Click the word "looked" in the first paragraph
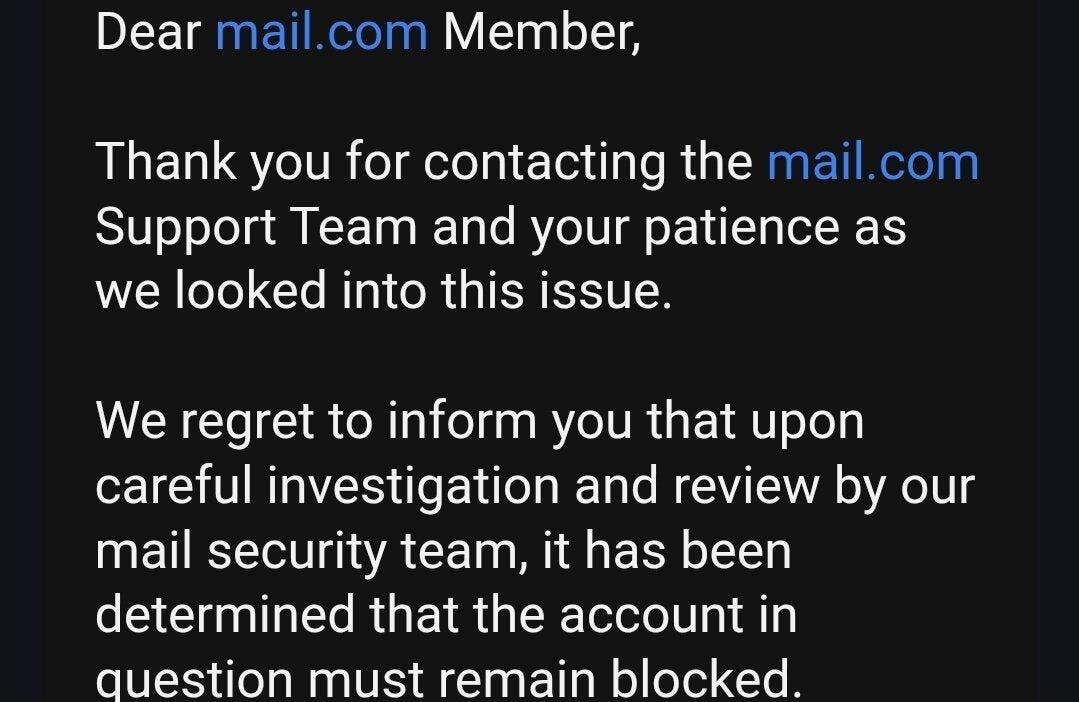Screen dimensions: 1079x702 (250, 290)
